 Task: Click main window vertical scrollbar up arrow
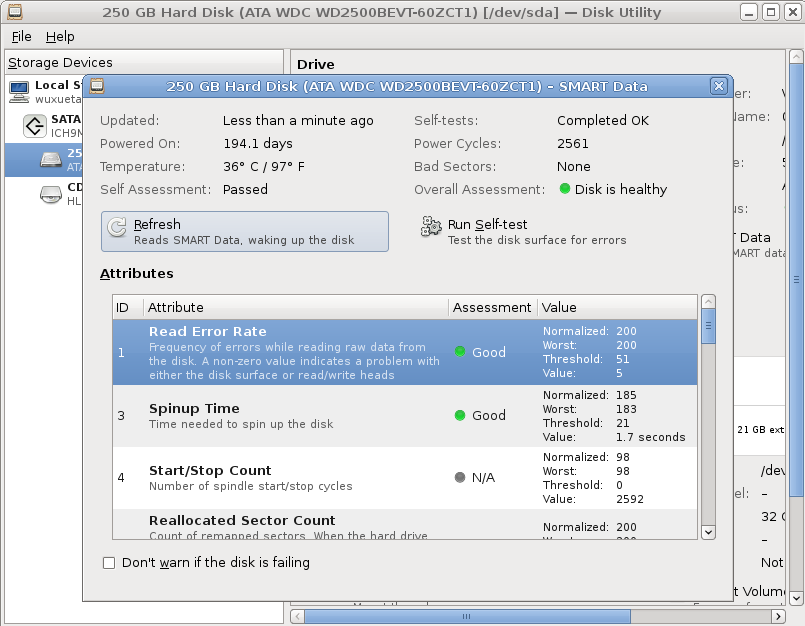tap(796, 56)
